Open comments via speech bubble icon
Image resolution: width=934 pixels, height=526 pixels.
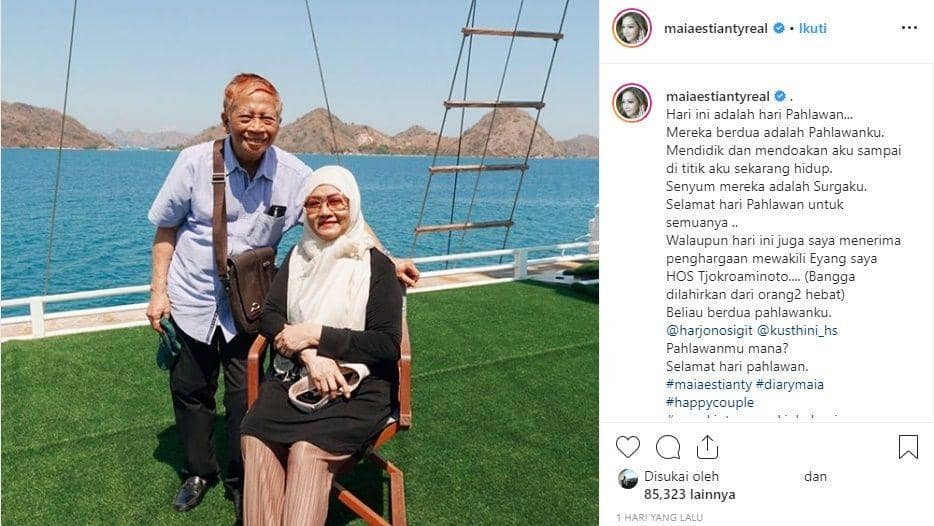668,447
